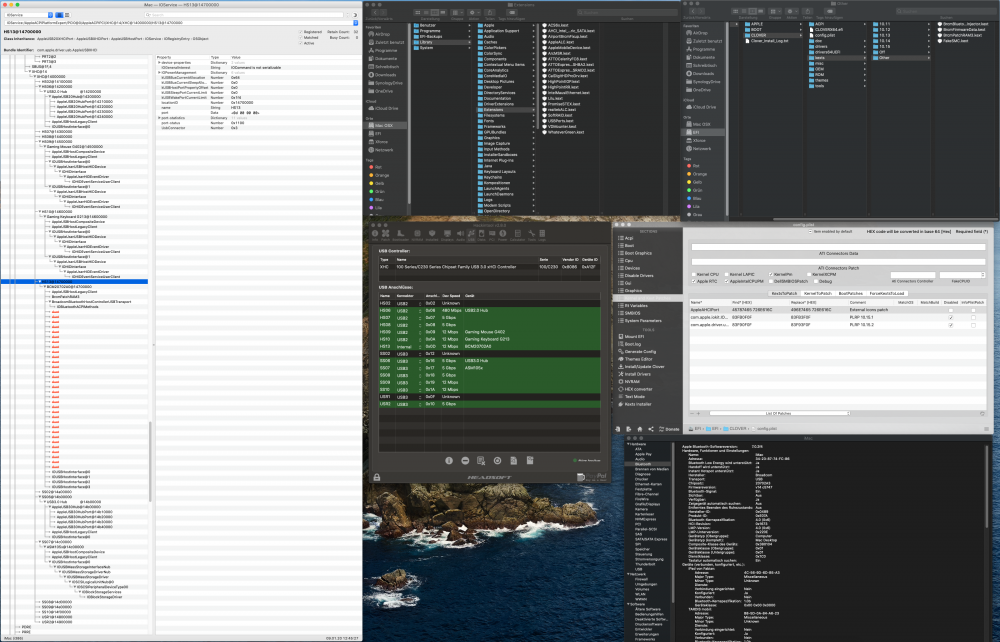Click the lock icon at Hackintool bottom left
The width and height of the screenshot is (1000, 642).
377,477
